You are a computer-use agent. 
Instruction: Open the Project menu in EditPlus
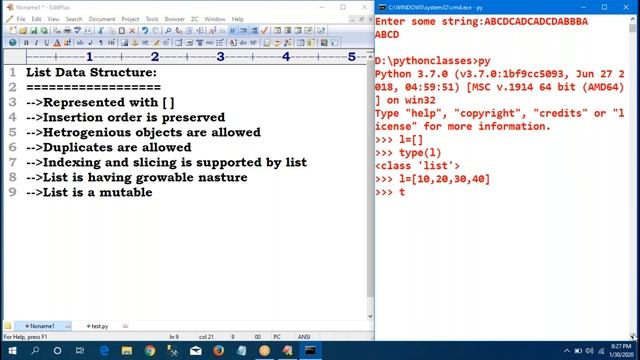pyautogui.click(x=130, y=19)
